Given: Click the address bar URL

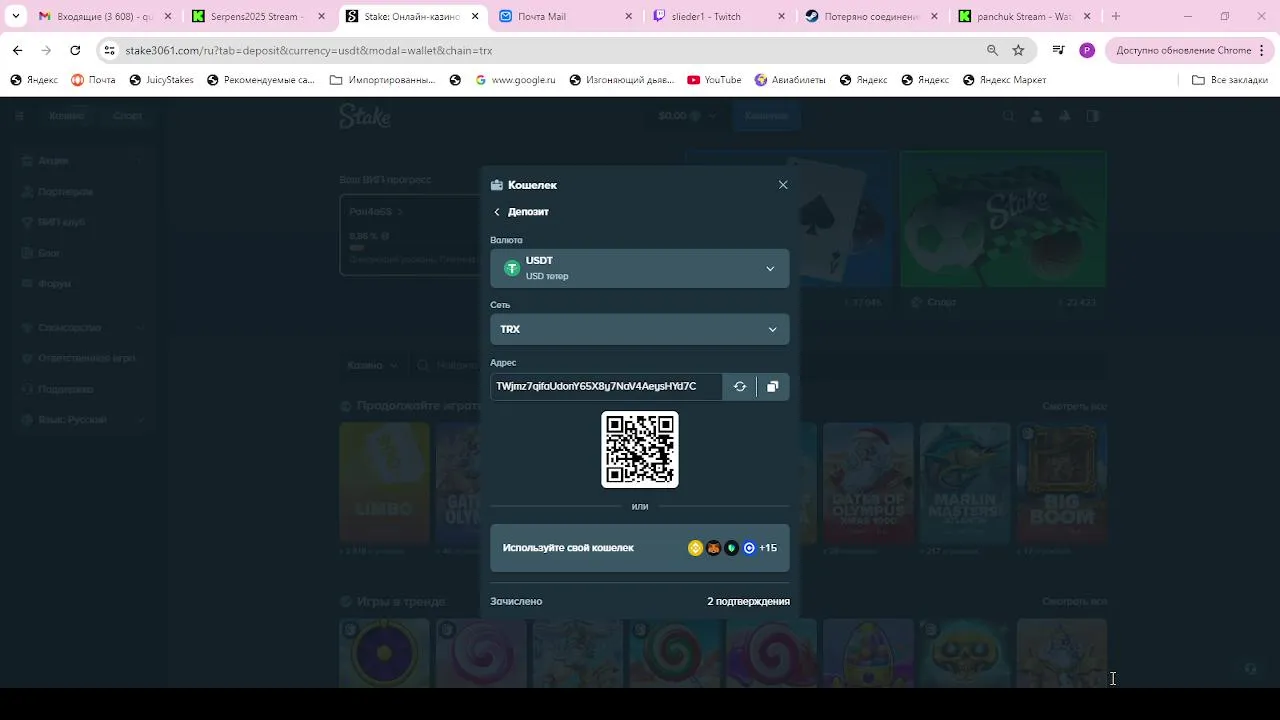Looking at the screenshot, I should (308, 50).
